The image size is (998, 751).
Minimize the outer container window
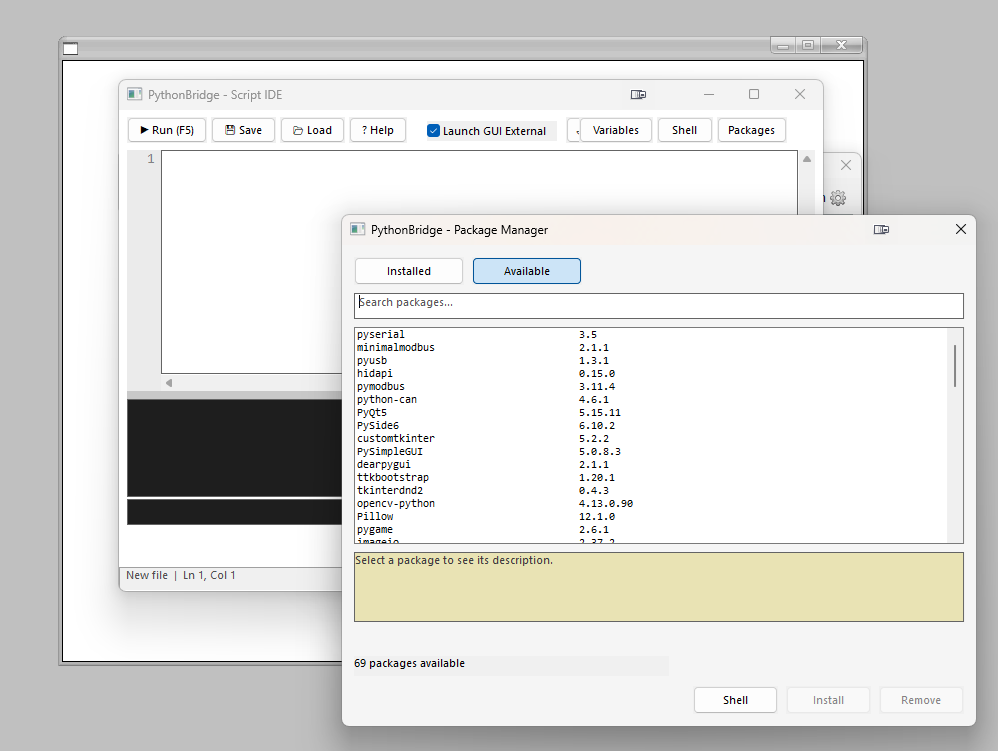[783, 45]
